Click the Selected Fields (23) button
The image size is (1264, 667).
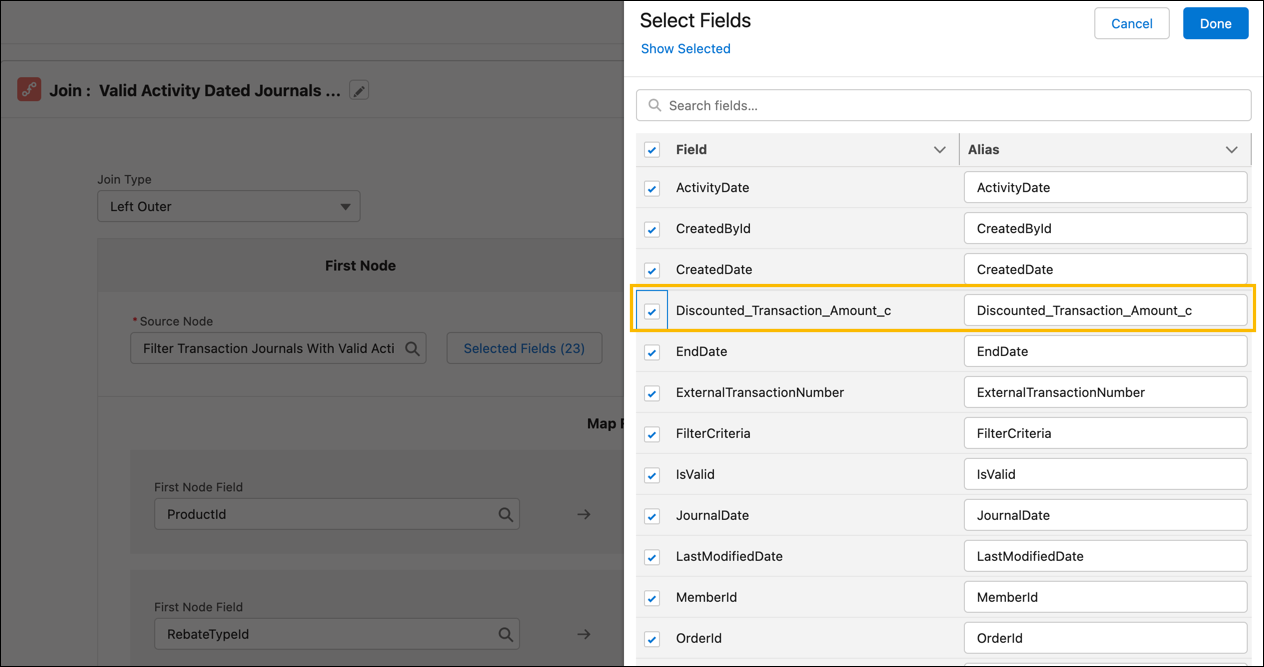pyautogui.click(x=524, y=348)
